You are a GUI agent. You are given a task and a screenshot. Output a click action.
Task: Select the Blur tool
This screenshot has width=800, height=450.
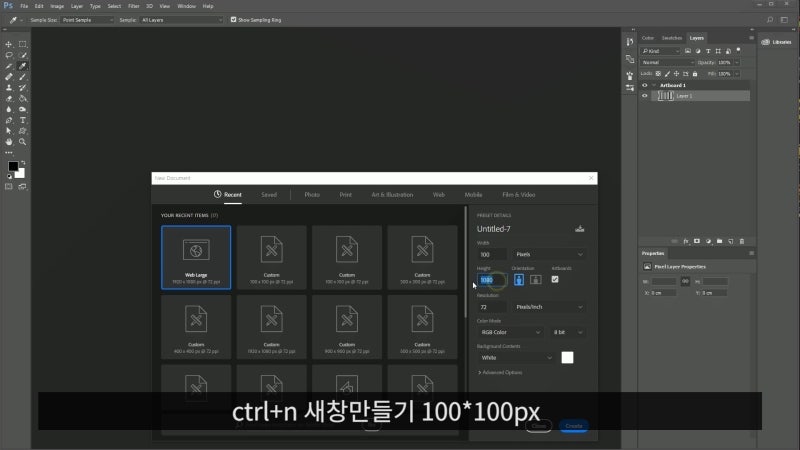click(x=9, y=109)
